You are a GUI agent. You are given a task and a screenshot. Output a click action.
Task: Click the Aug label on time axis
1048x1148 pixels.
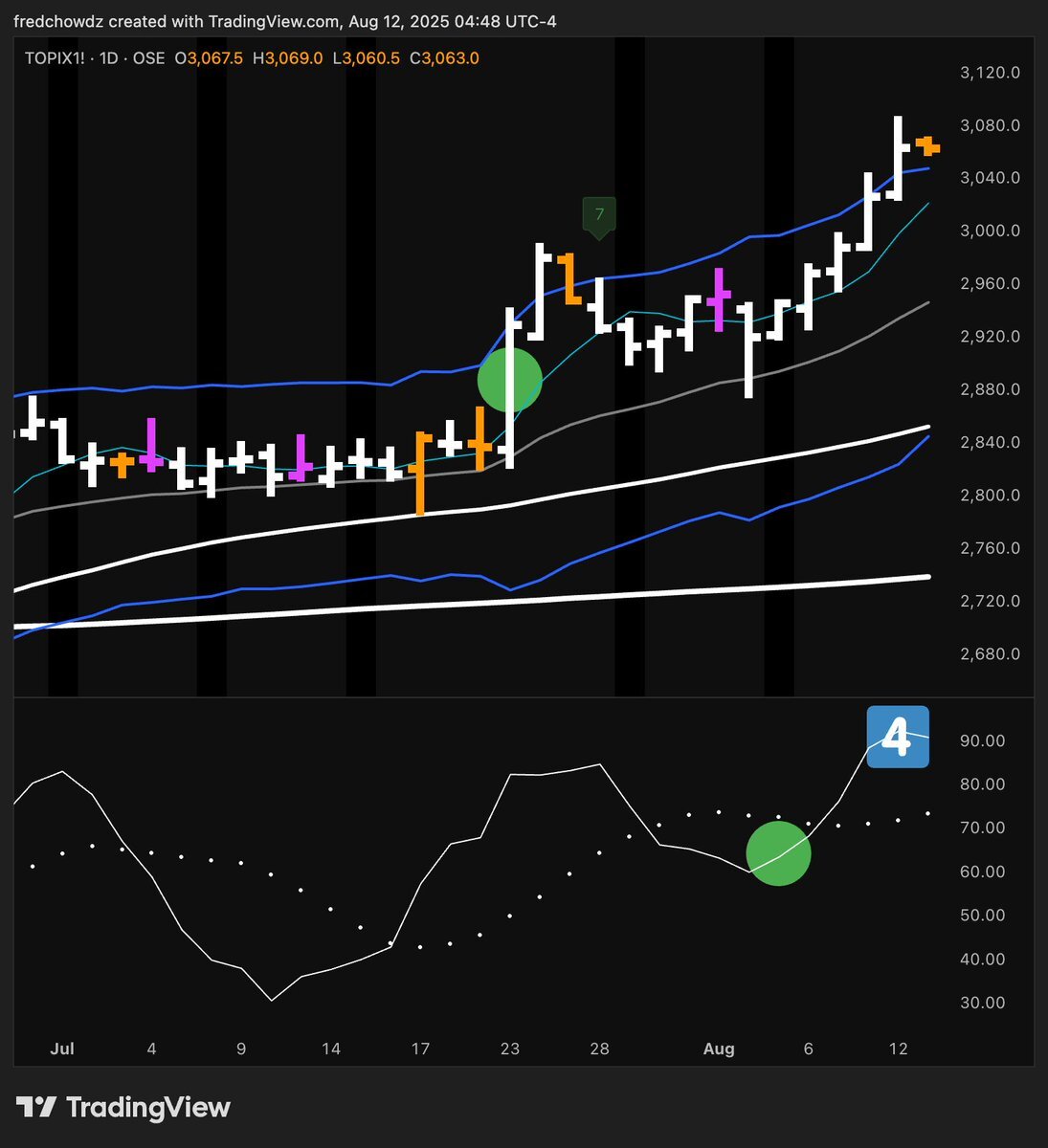pos(719,1049)
